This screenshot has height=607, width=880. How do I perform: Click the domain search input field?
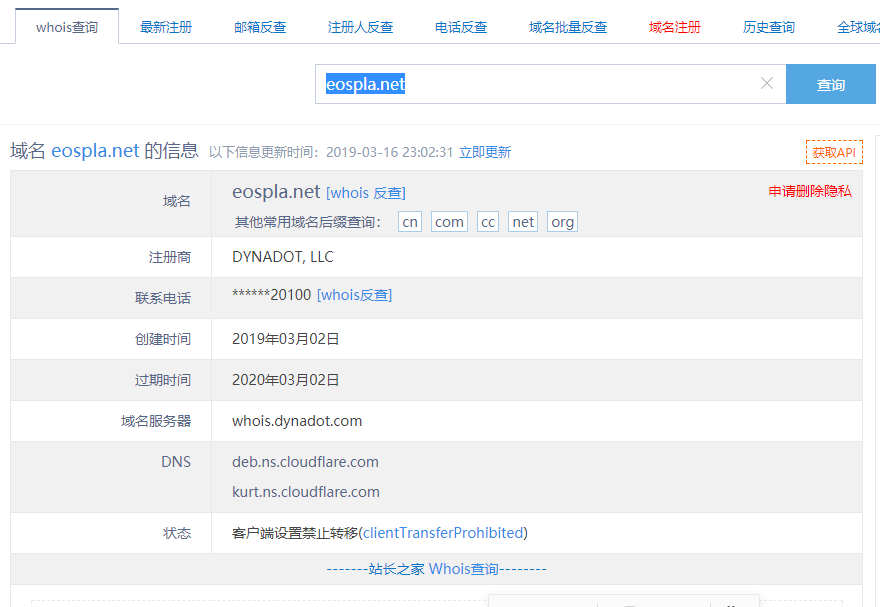point(550,84)
